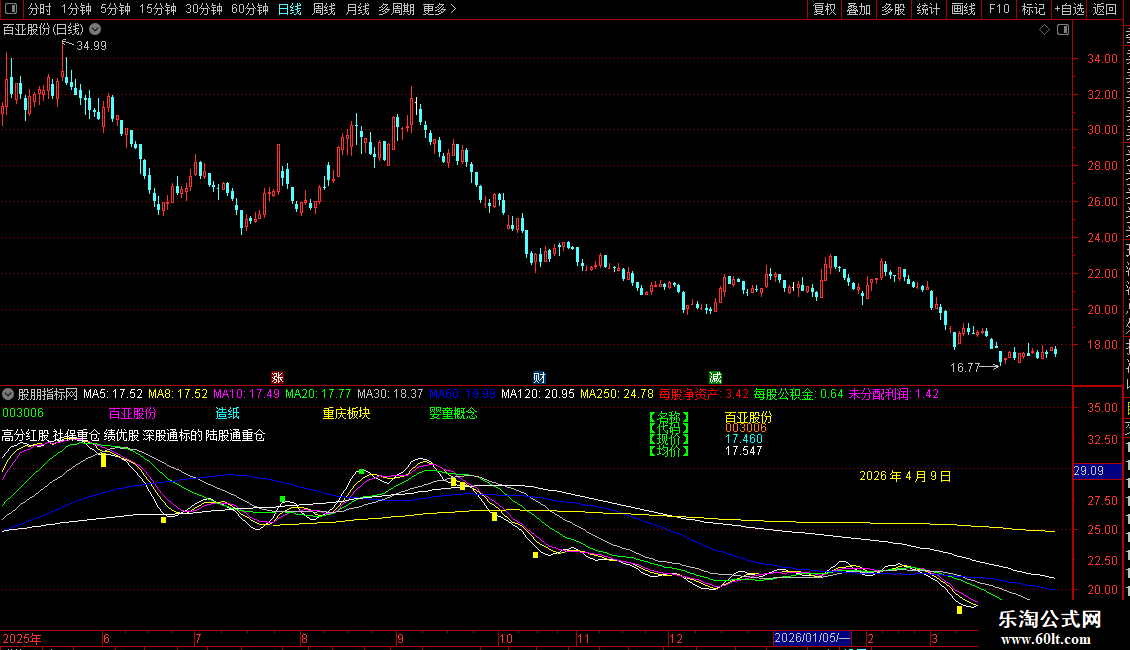The image size is (1130, 650).
Task: Click the 造纸 sector label
Action: [228, 413]
